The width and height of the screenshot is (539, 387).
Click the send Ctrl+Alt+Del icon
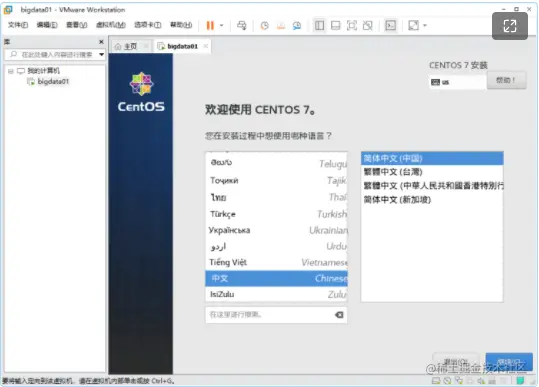pos(242,25)
